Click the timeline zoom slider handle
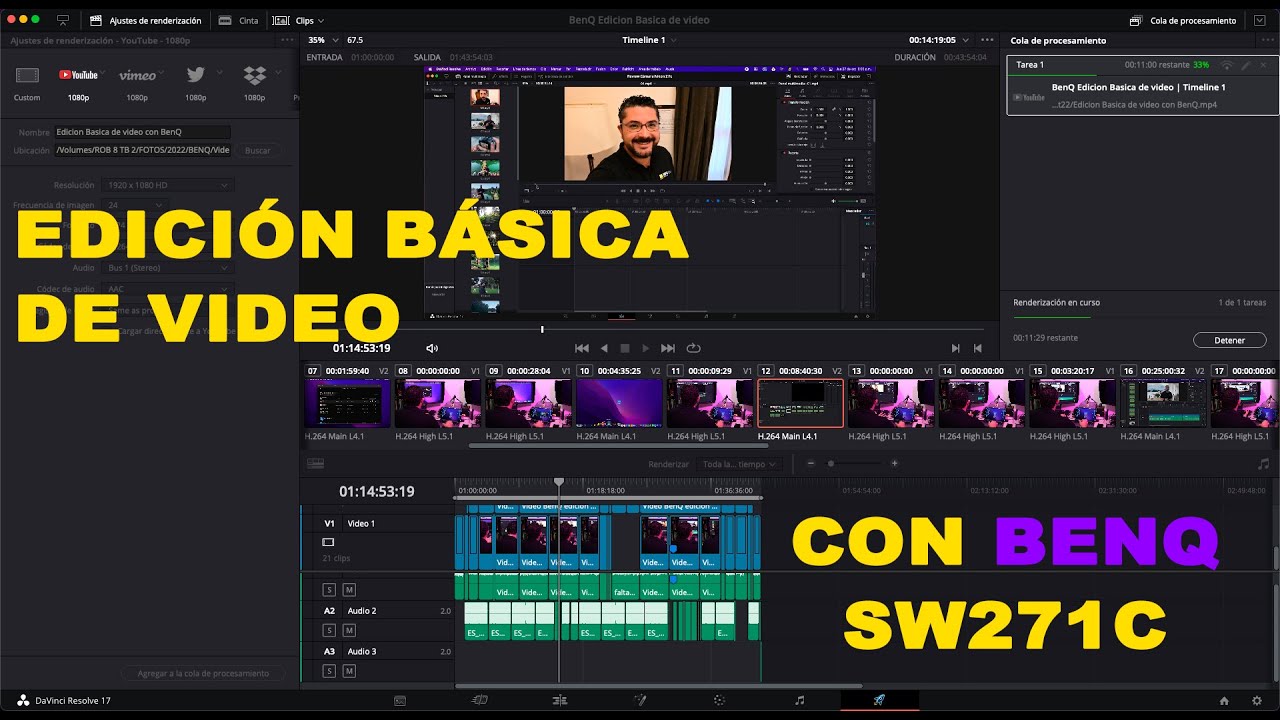1280x720 pixels. [x=830, y=463]
